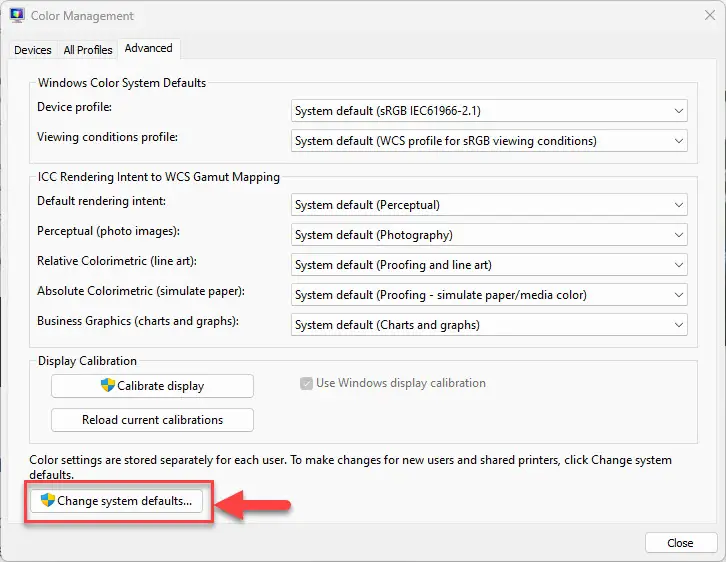Viewport: 726px width, 562px height.
Task: Click Absolute Colorimetric (simulate paper) label
Action: (x=141, y=291)
